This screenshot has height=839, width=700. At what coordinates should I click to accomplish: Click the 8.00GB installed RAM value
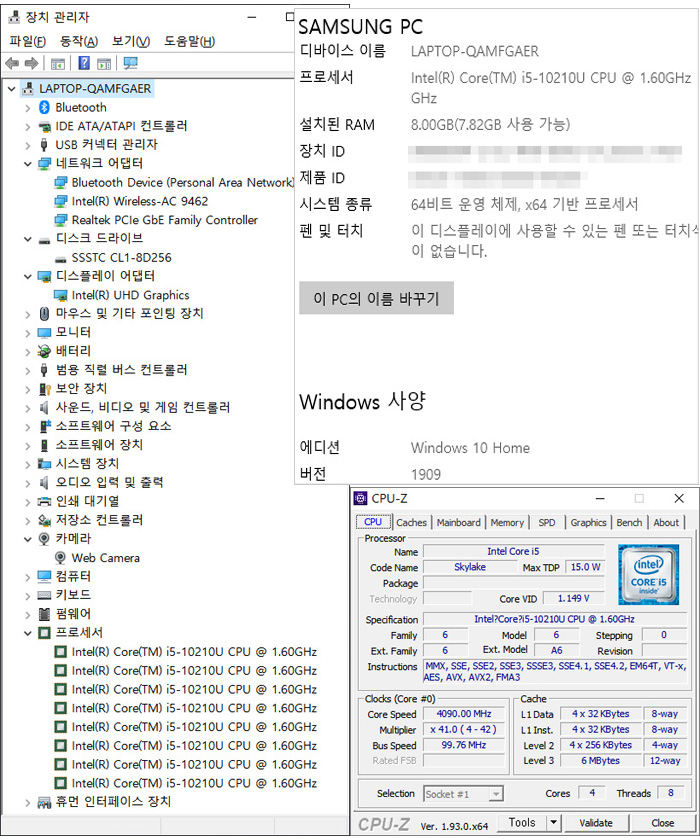(x=490, y=125)
